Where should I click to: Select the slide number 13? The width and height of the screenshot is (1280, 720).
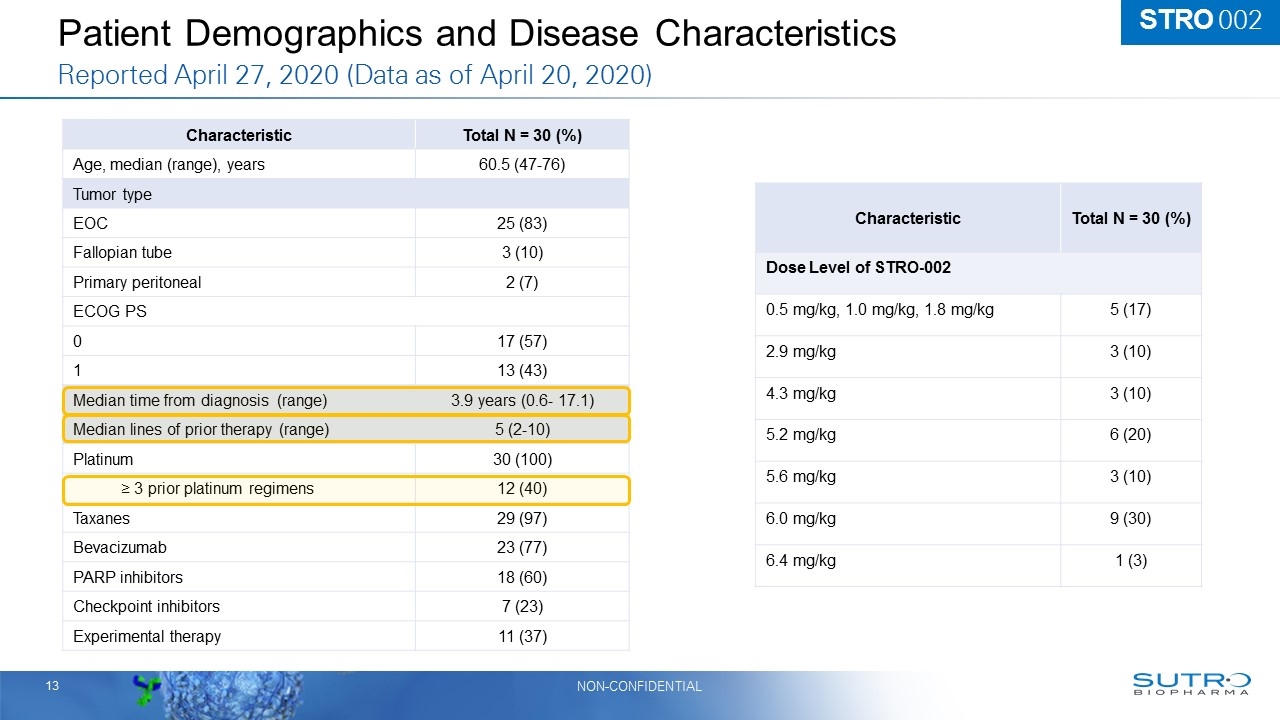coord(51,687)
